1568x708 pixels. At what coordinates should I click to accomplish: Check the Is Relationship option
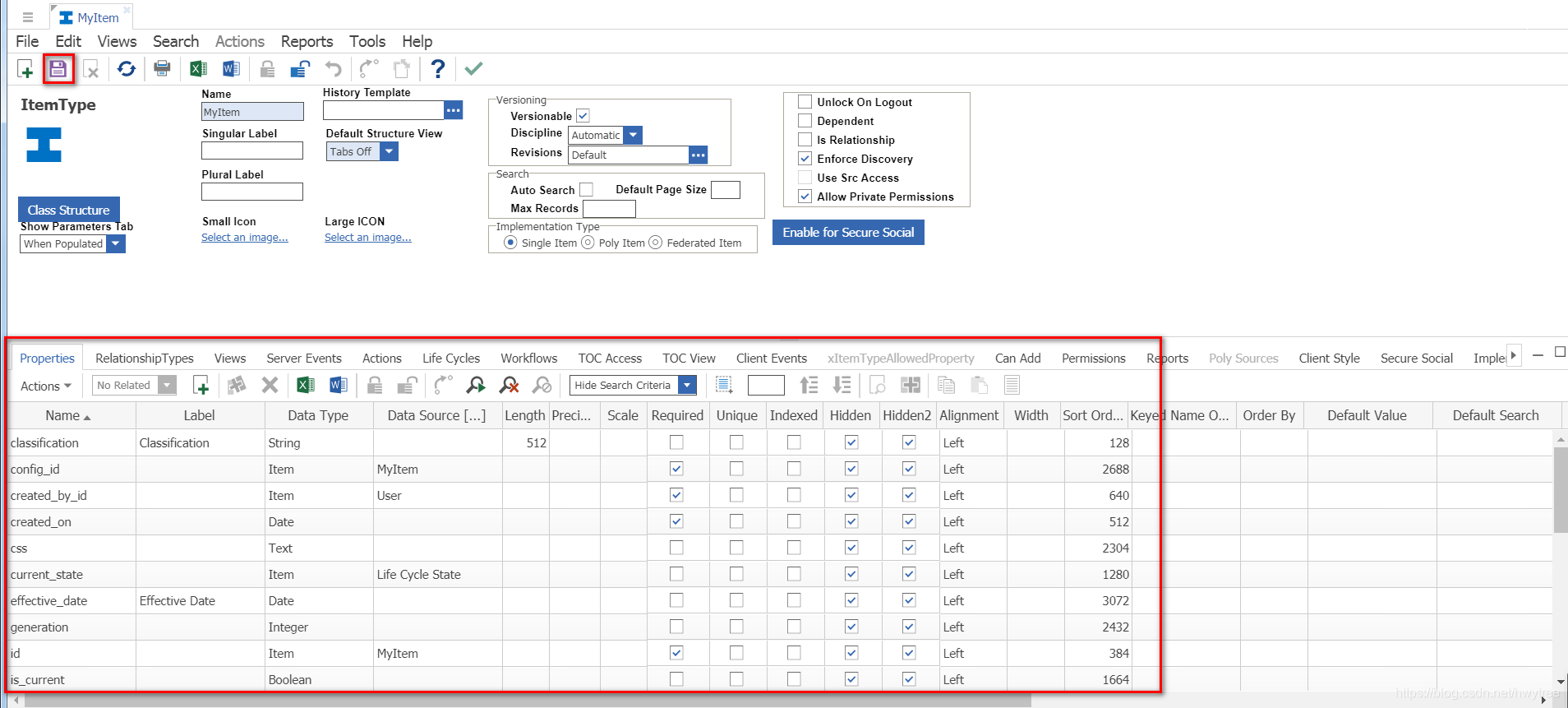[805, 140]
